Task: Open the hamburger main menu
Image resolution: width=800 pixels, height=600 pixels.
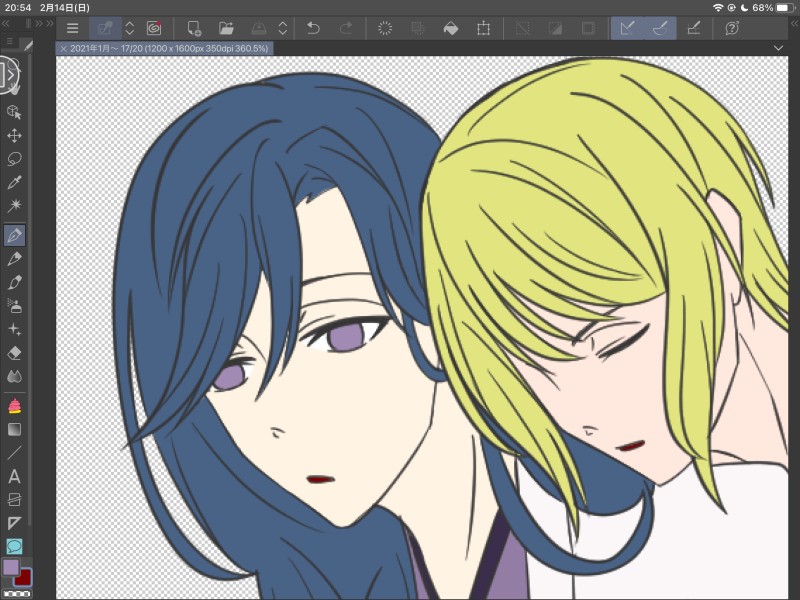Action: point(72,28)
